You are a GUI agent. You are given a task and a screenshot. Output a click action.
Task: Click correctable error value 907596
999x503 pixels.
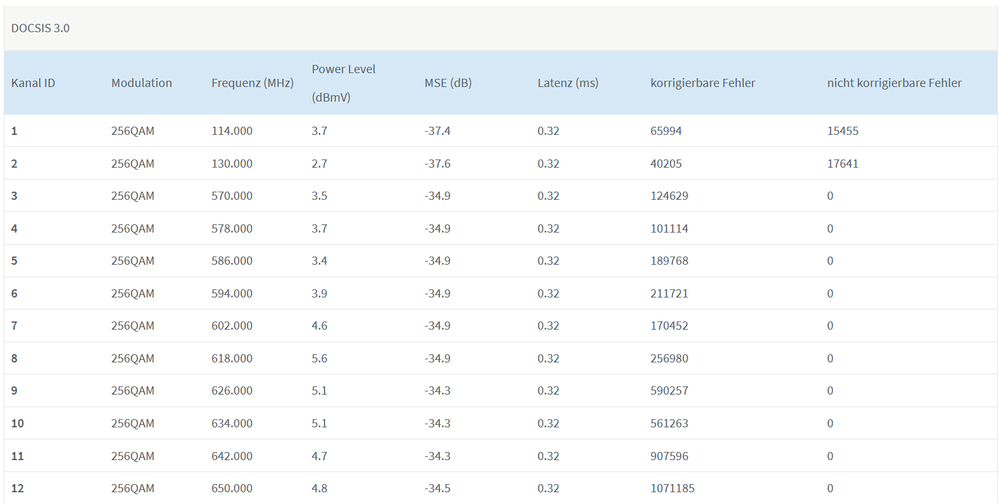(x=669, y=456)
